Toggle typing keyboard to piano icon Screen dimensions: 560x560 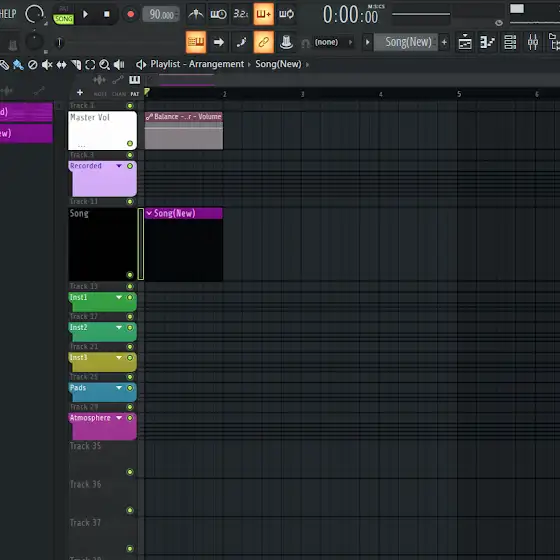[x=196, y=42]
